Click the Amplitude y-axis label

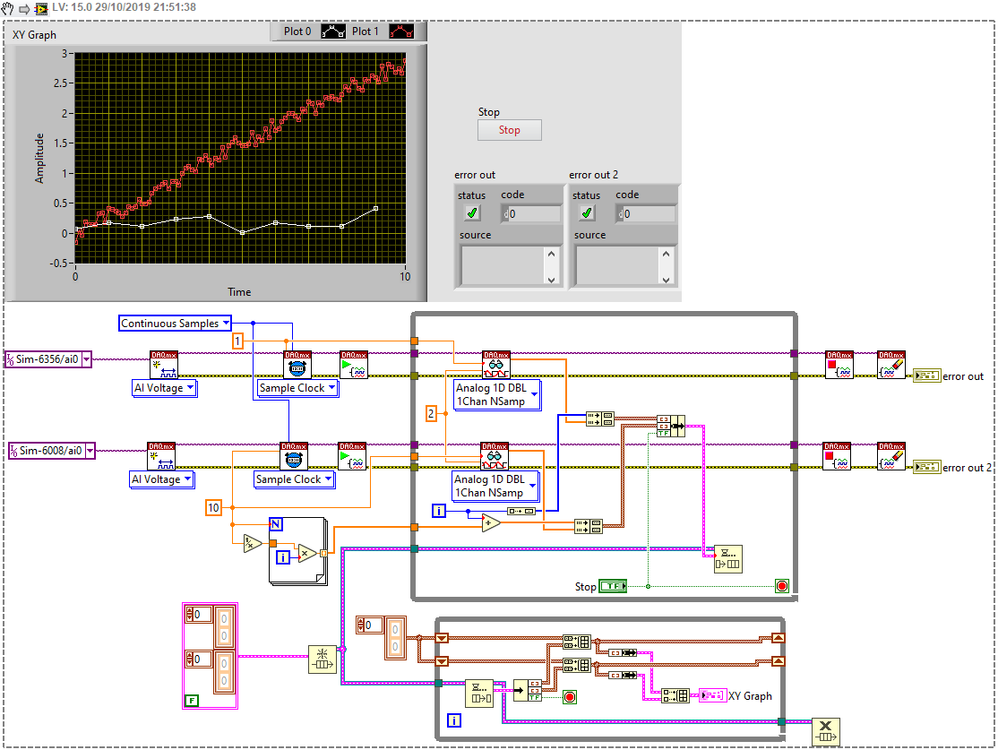tap(39, 158)
